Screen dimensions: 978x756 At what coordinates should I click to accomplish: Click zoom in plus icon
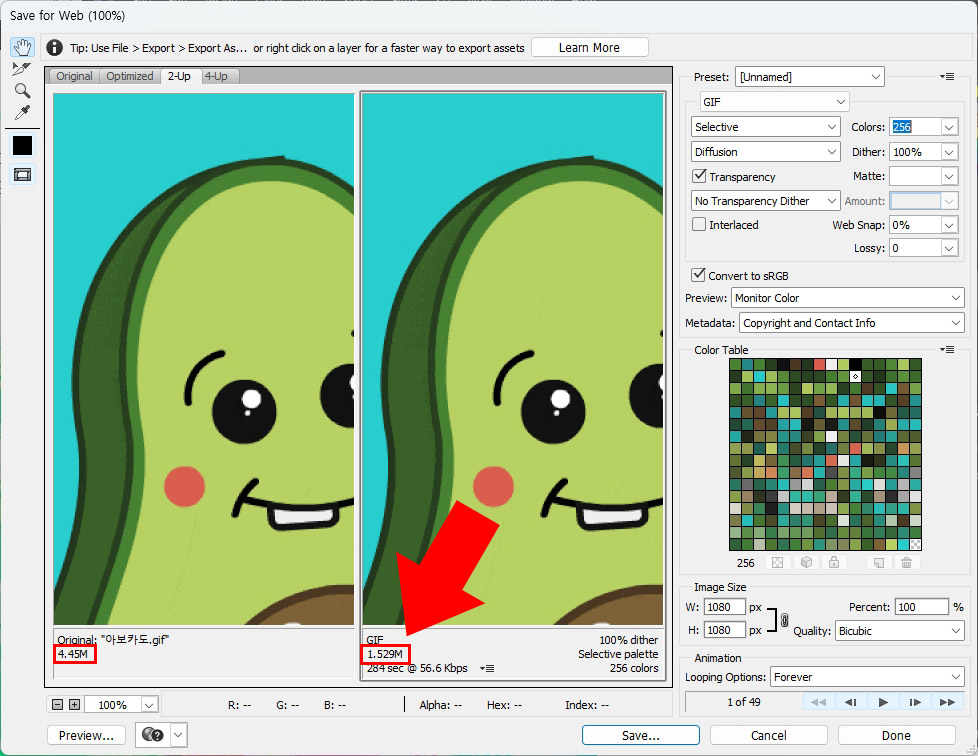[74, 705]
